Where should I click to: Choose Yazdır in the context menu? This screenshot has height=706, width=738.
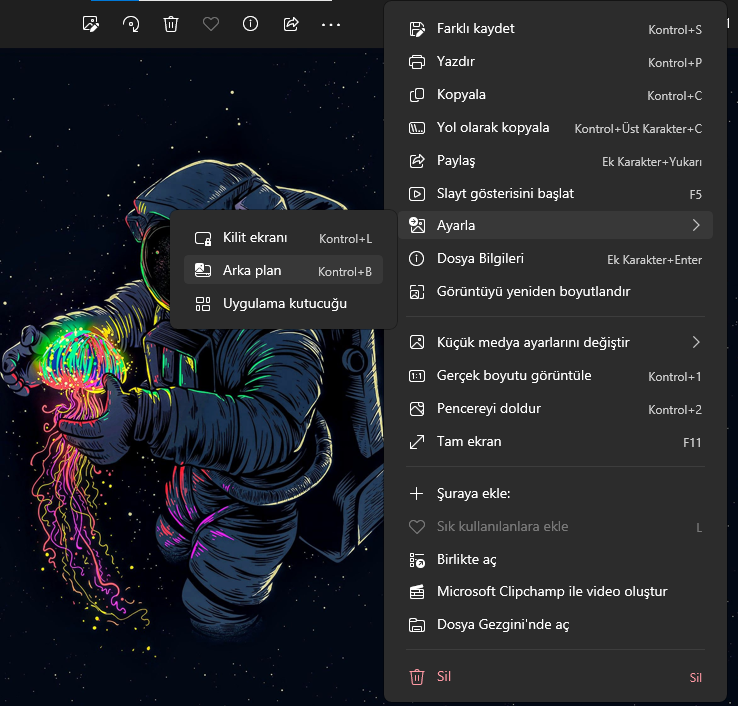tap(555, 62)
